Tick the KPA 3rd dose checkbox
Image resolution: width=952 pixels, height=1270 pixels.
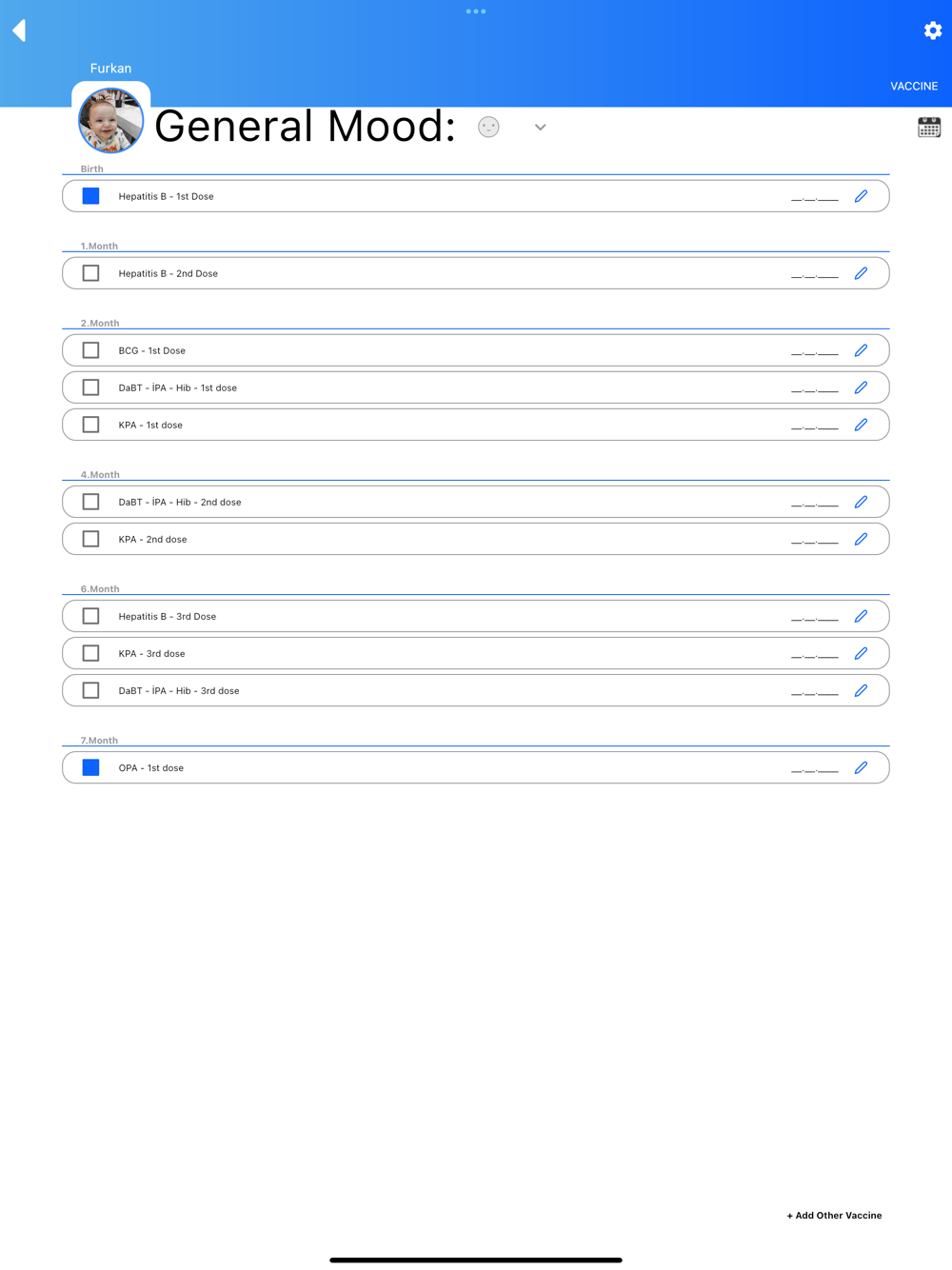[x=91, y=653]
